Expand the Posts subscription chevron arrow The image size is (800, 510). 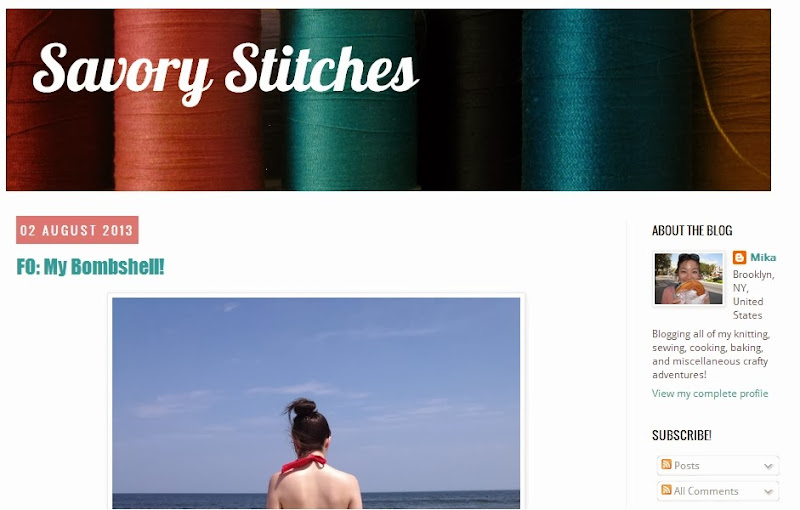(x=768, y=466)
